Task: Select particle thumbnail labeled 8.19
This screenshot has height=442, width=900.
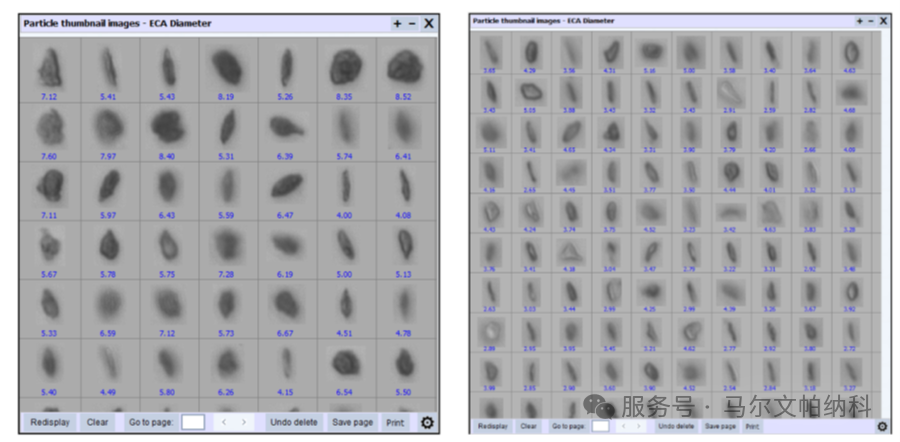Action: click(228, 68)
